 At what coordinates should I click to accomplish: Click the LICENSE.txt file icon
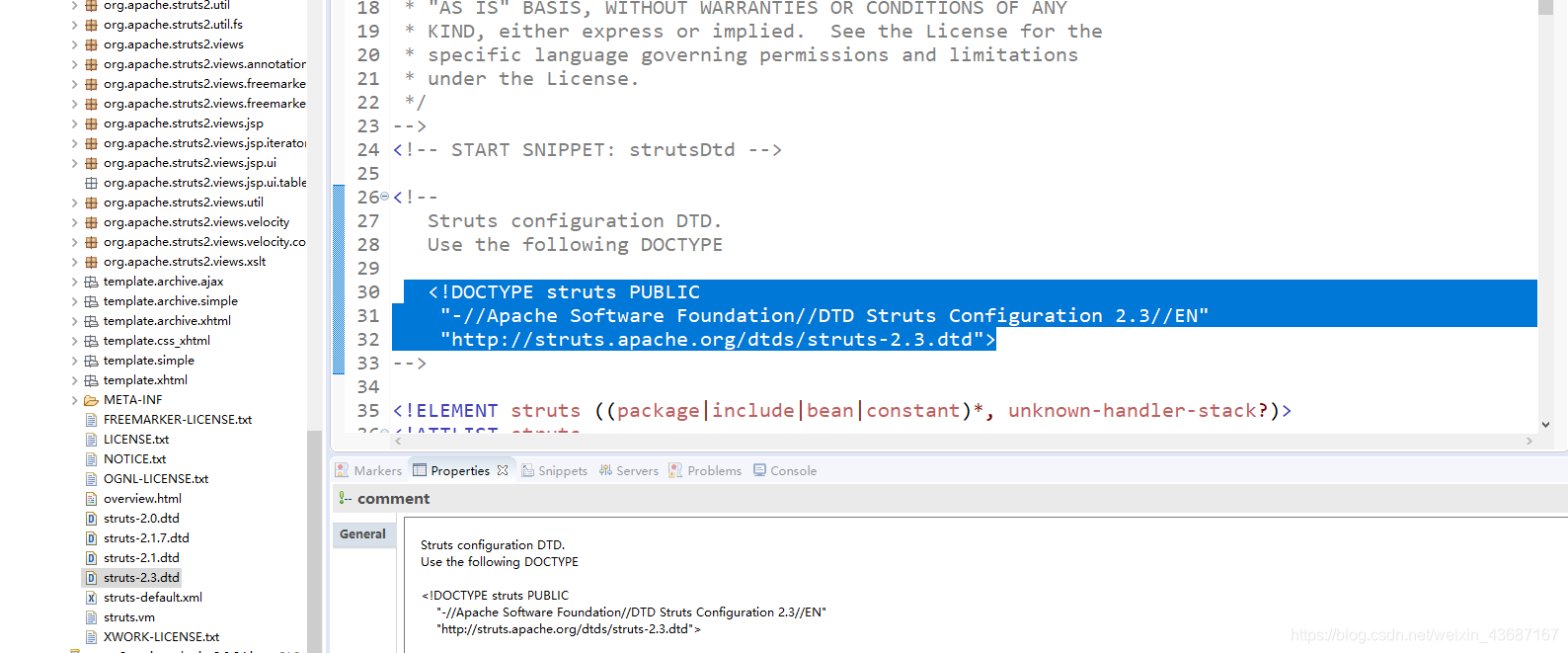(x=91, y=440)
